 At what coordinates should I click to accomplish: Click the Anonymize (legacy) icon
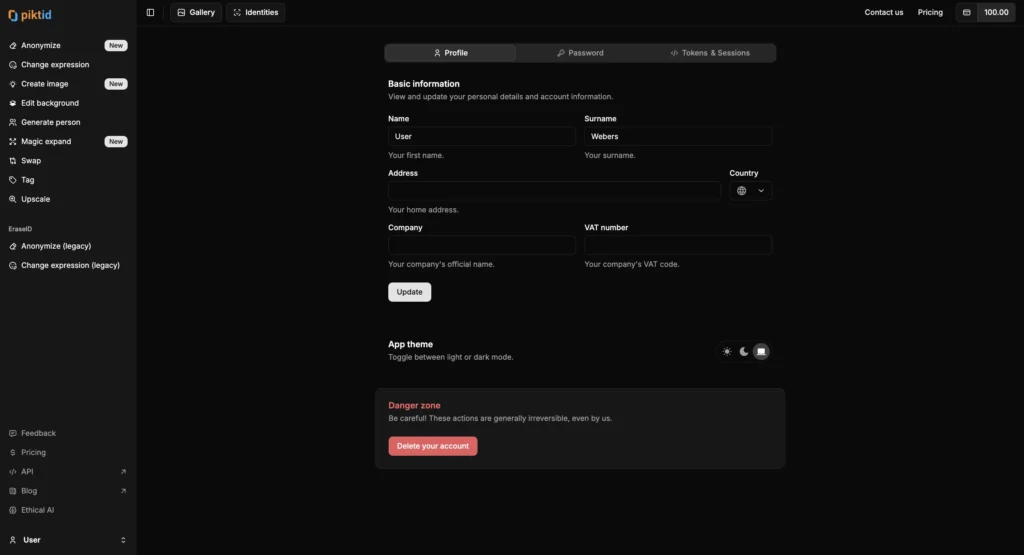[x=12, y=246]
